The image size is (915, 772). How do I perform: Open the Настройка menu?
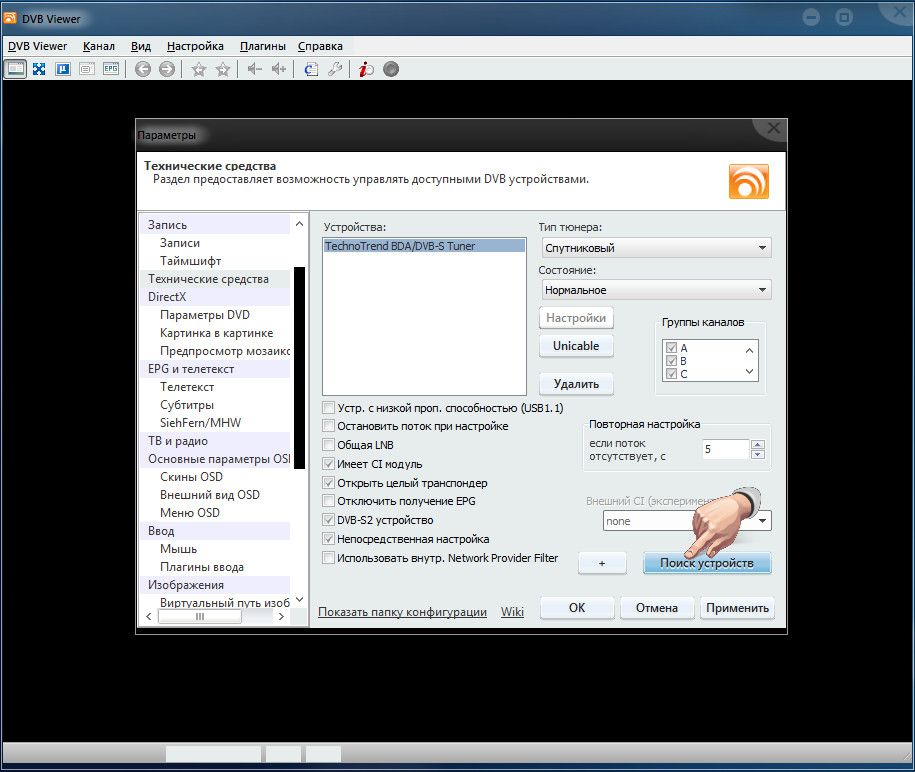click(x=195, y=46)
